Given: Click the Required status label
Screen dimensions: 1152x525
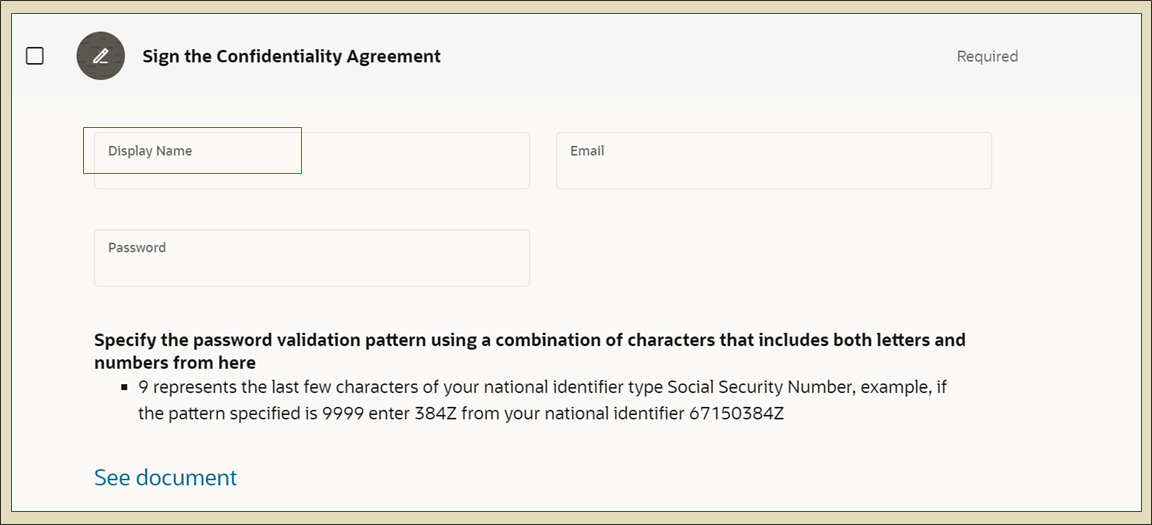Looking at the screenshot, I should (986, 56).
